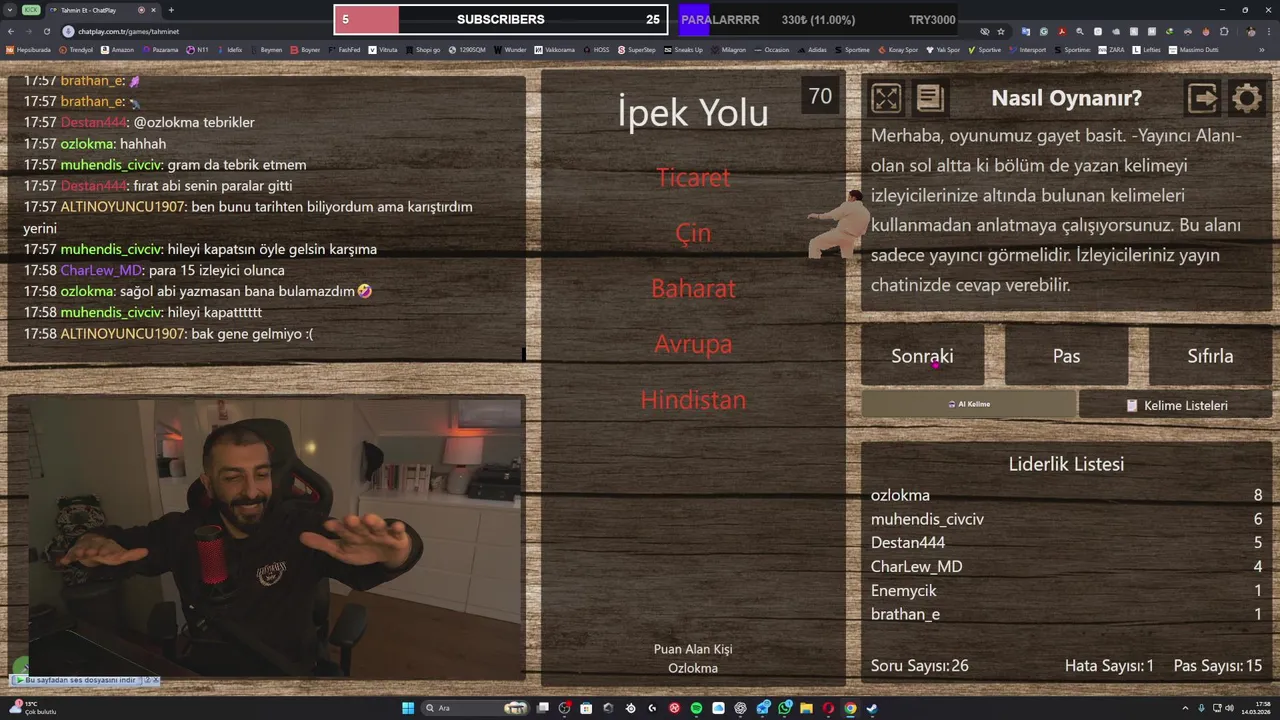Screen dimensions: 1280x720
Task: Open ChatGPT app from the taskbar
Action: point(741,708)
